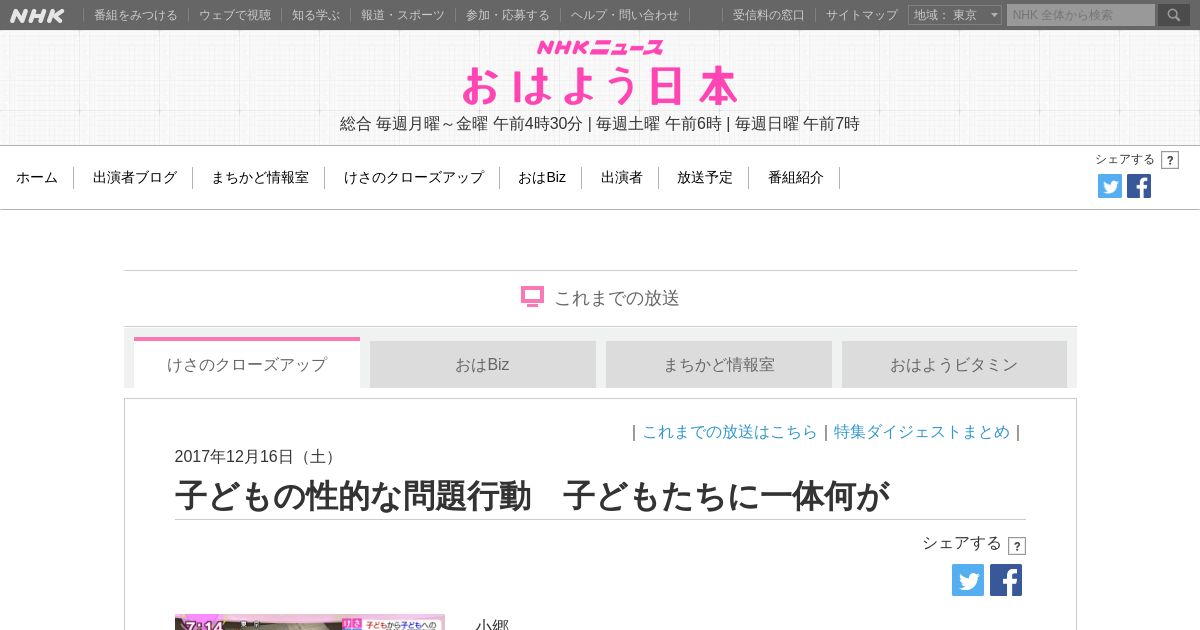1200x630 pixels.
Task: Click the これまでの放送 section heading
Action: pos(617,298)
